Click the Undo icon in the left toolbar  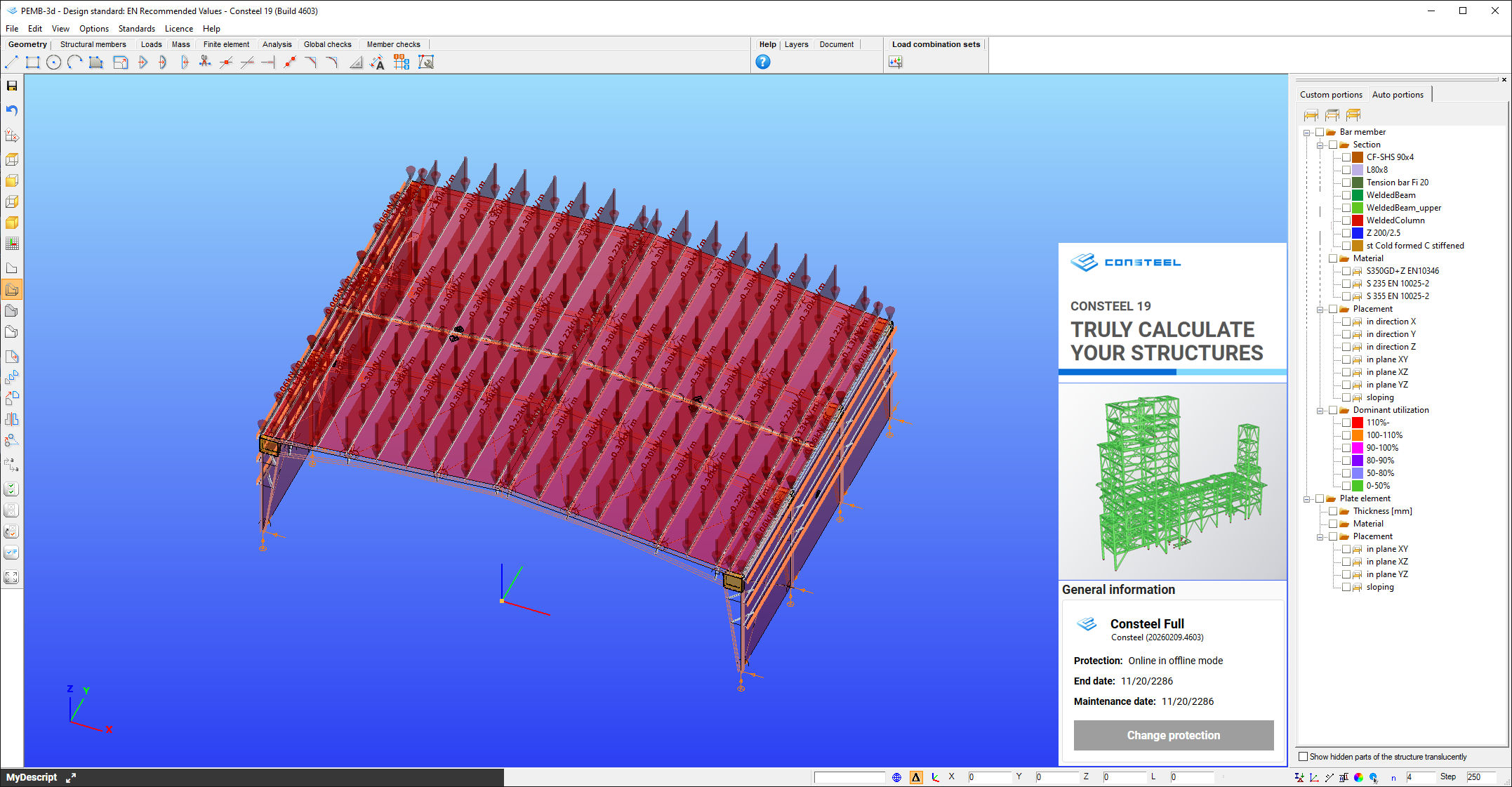click(x=12, y=110)
